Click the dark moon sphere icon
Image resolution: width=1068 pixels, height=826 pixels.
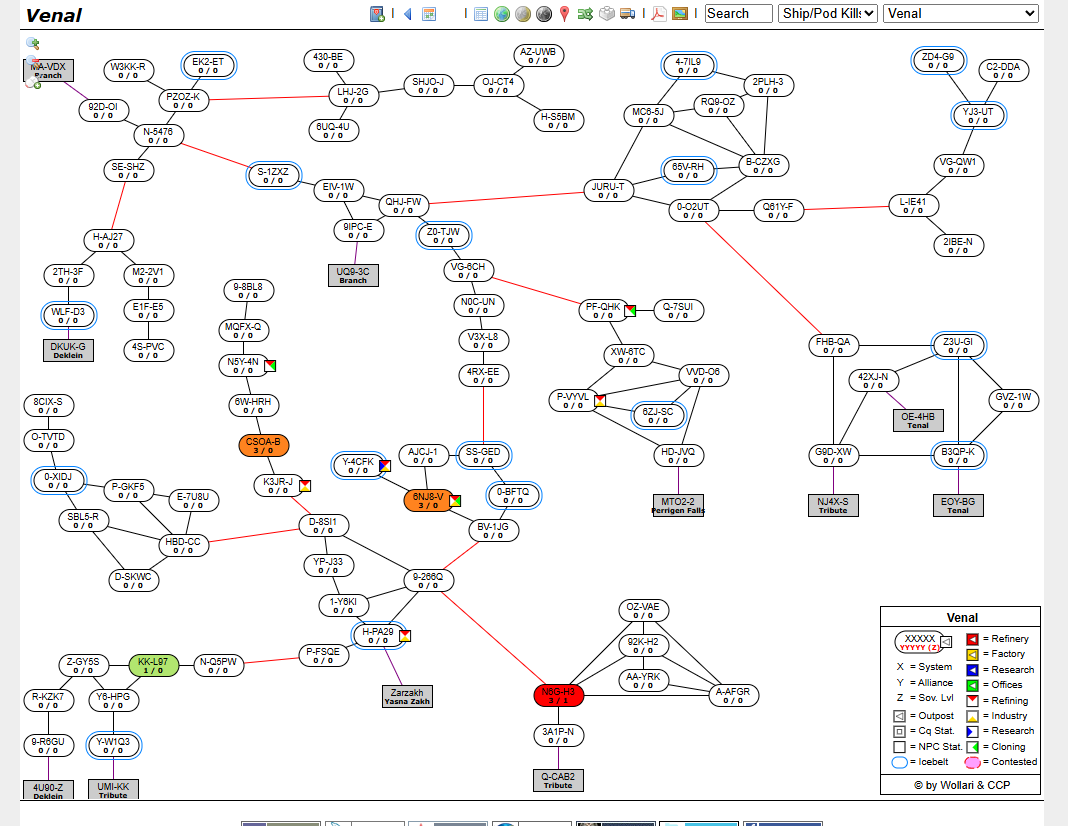[x=544, y=14]
